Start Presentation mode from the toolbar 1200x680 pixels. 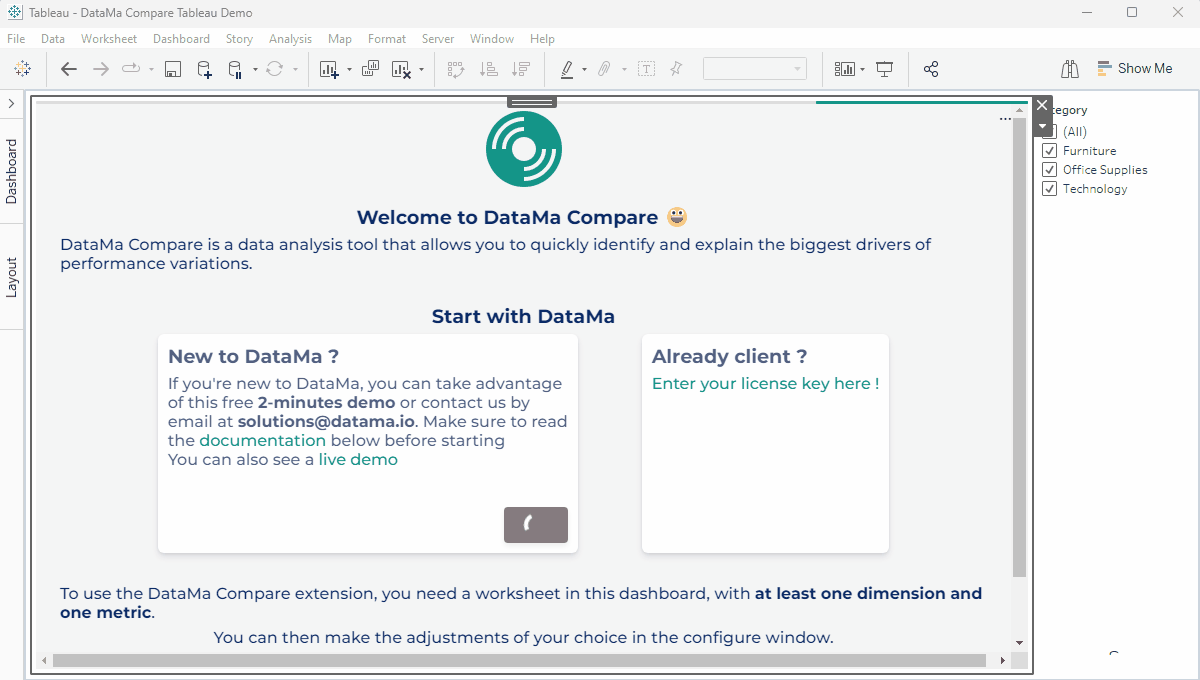click(x=884, y=69)
